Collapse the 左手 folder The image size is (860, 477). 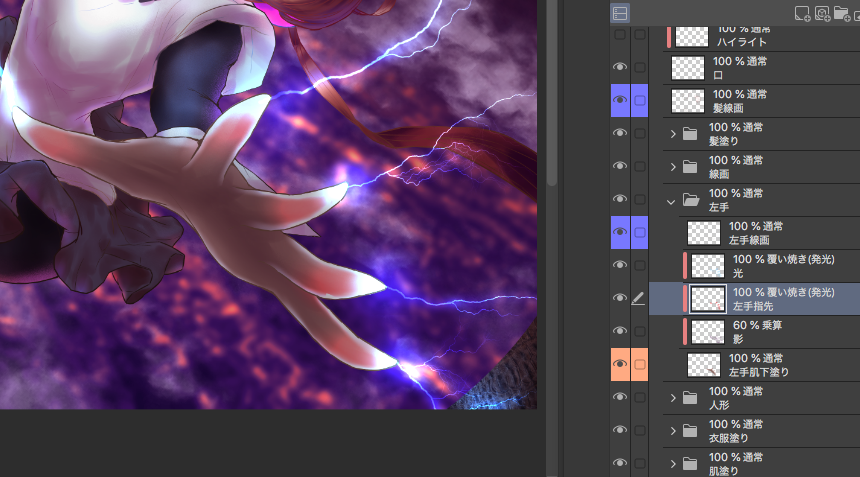click(671, 202)
